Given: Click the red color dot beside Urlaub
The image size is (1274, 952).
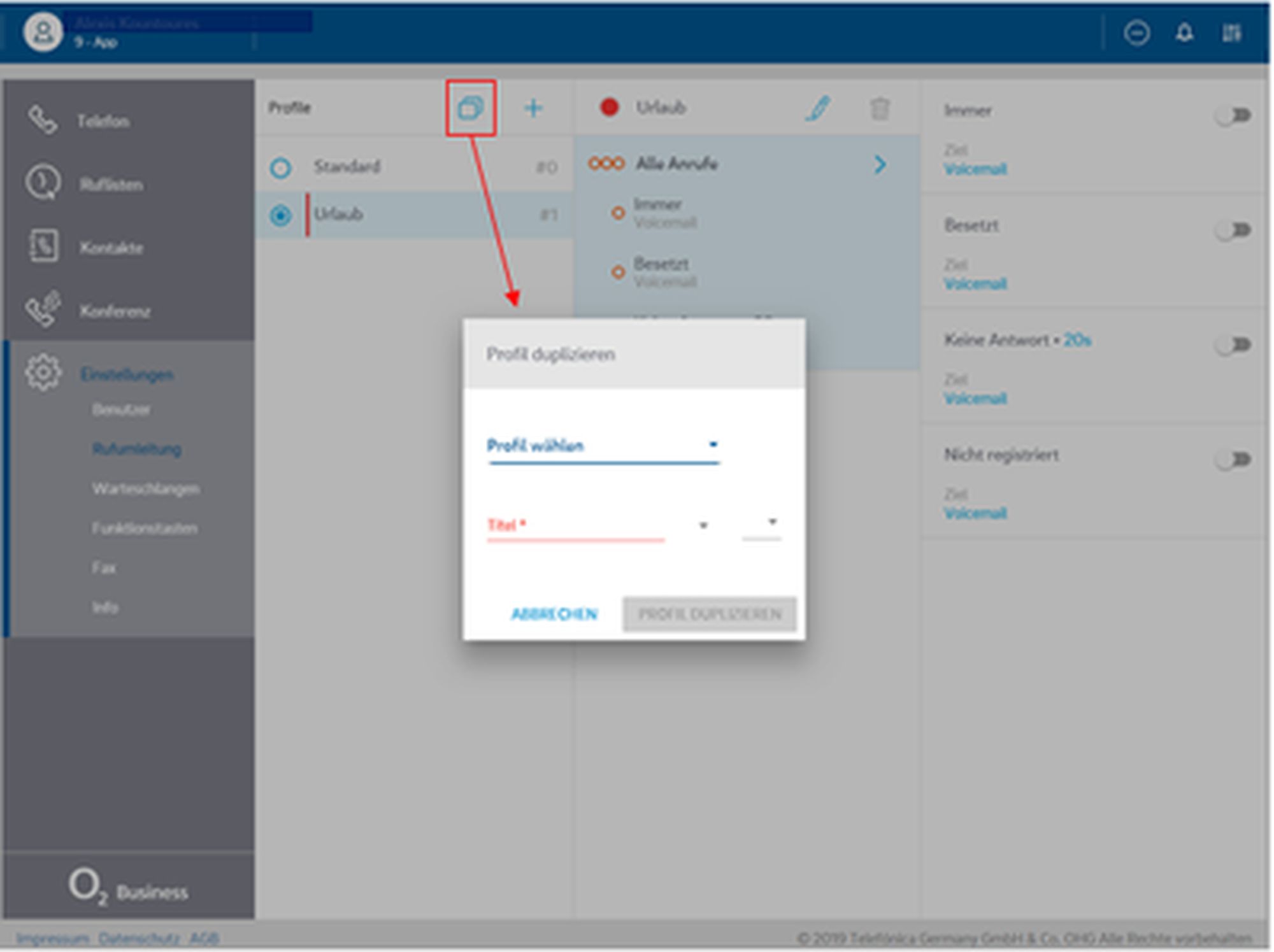Looking at the screenshot, I should [x=610, y=107].
